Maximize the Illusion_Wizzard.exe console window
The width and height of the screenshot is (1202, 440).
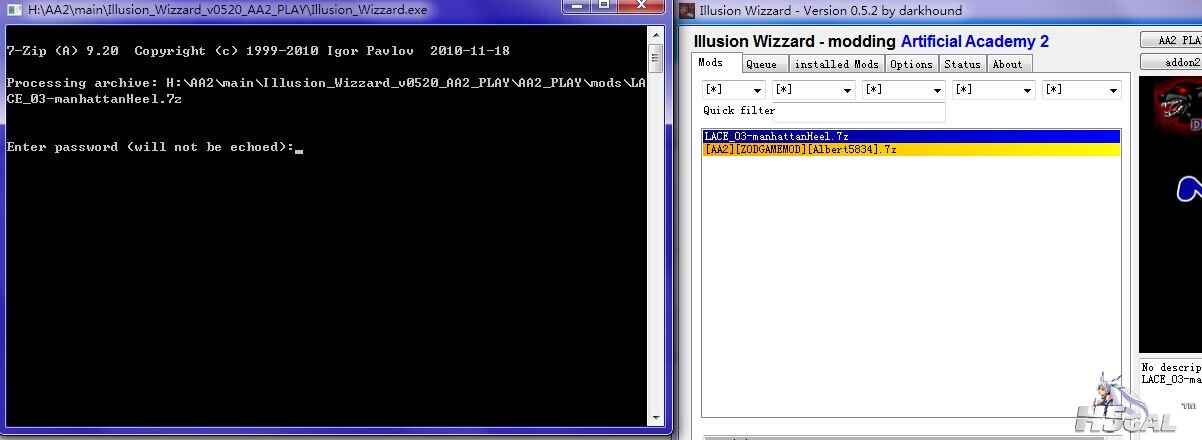[x=604, y=7]
